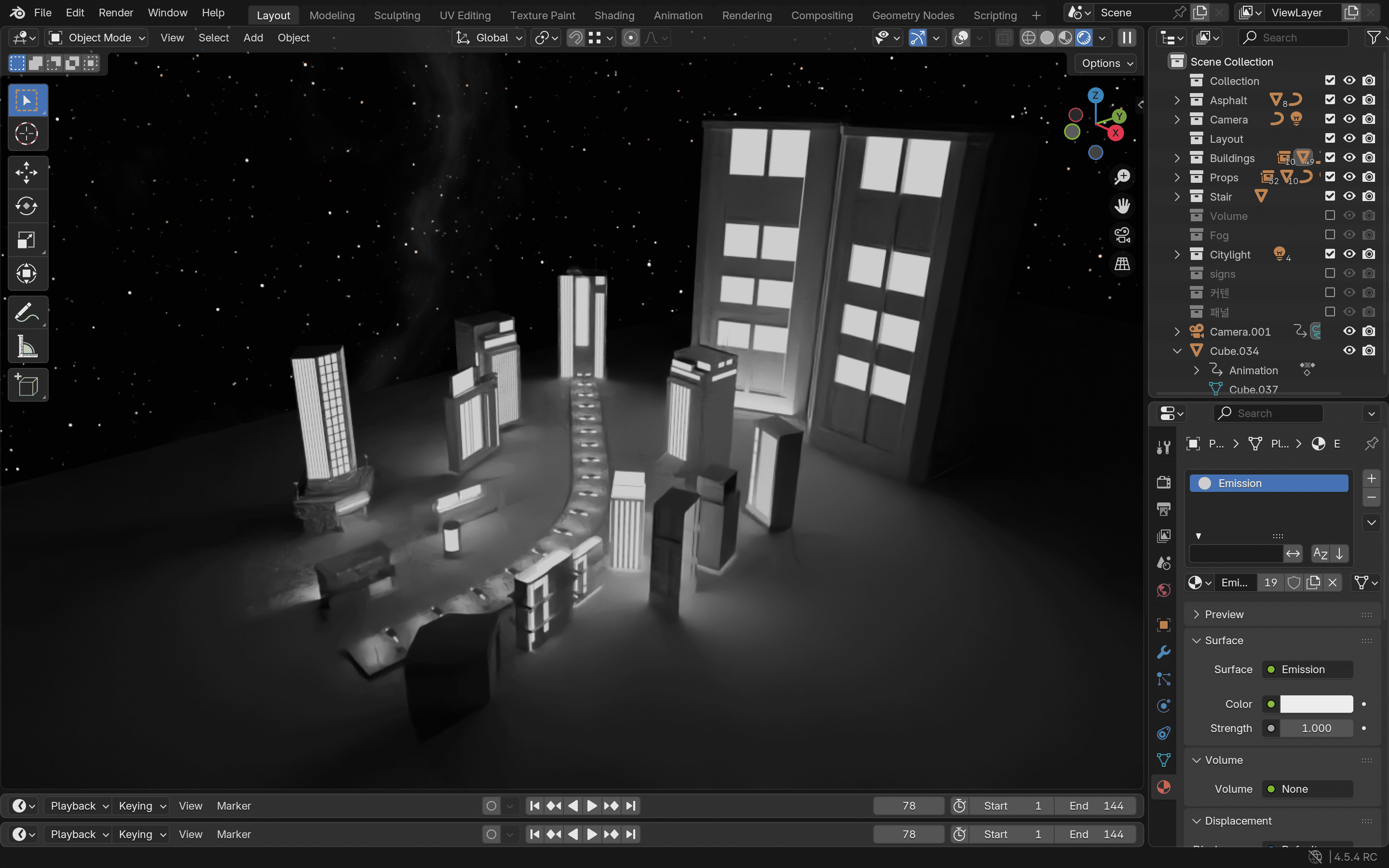Expand the Props collection

tap(1177, 177)
